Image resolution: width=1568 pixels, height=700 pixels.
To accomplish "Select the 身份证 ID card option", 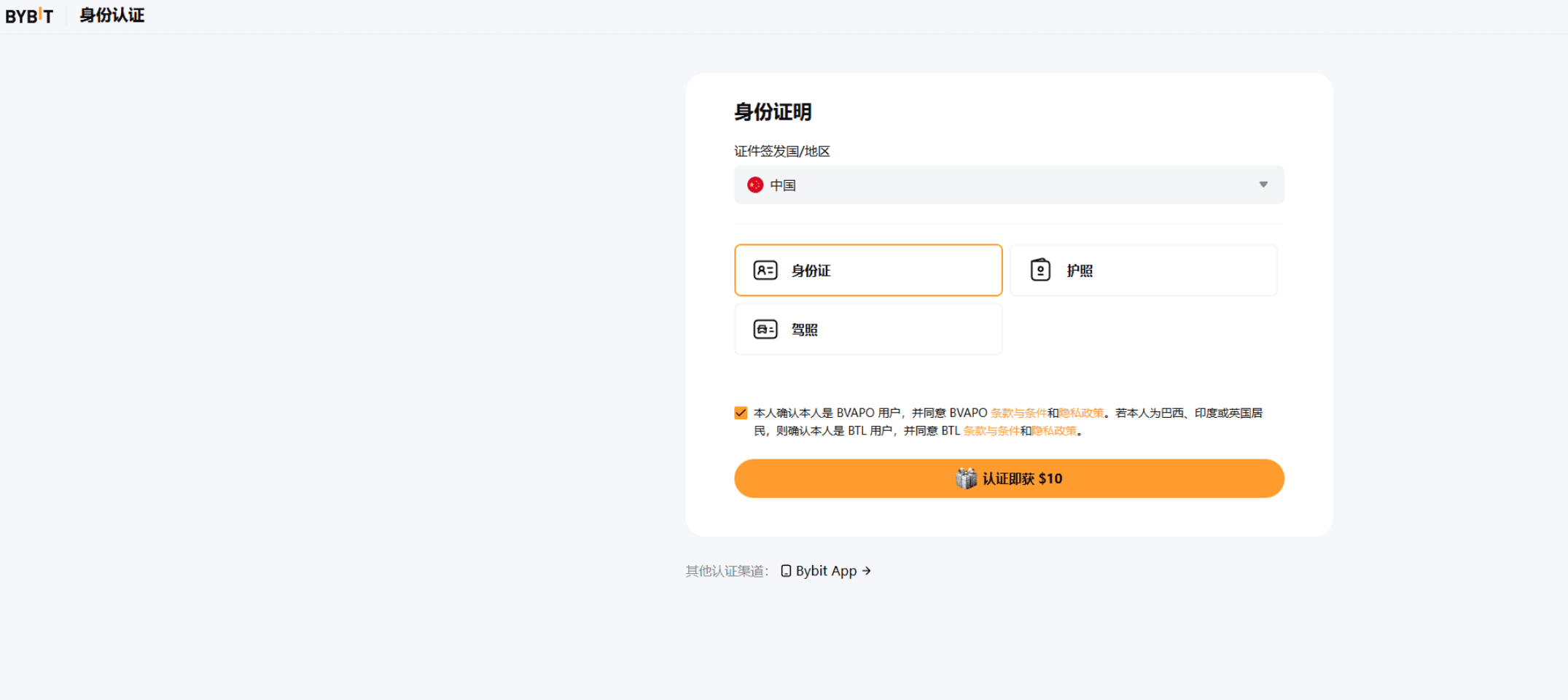I will point(868,270).
